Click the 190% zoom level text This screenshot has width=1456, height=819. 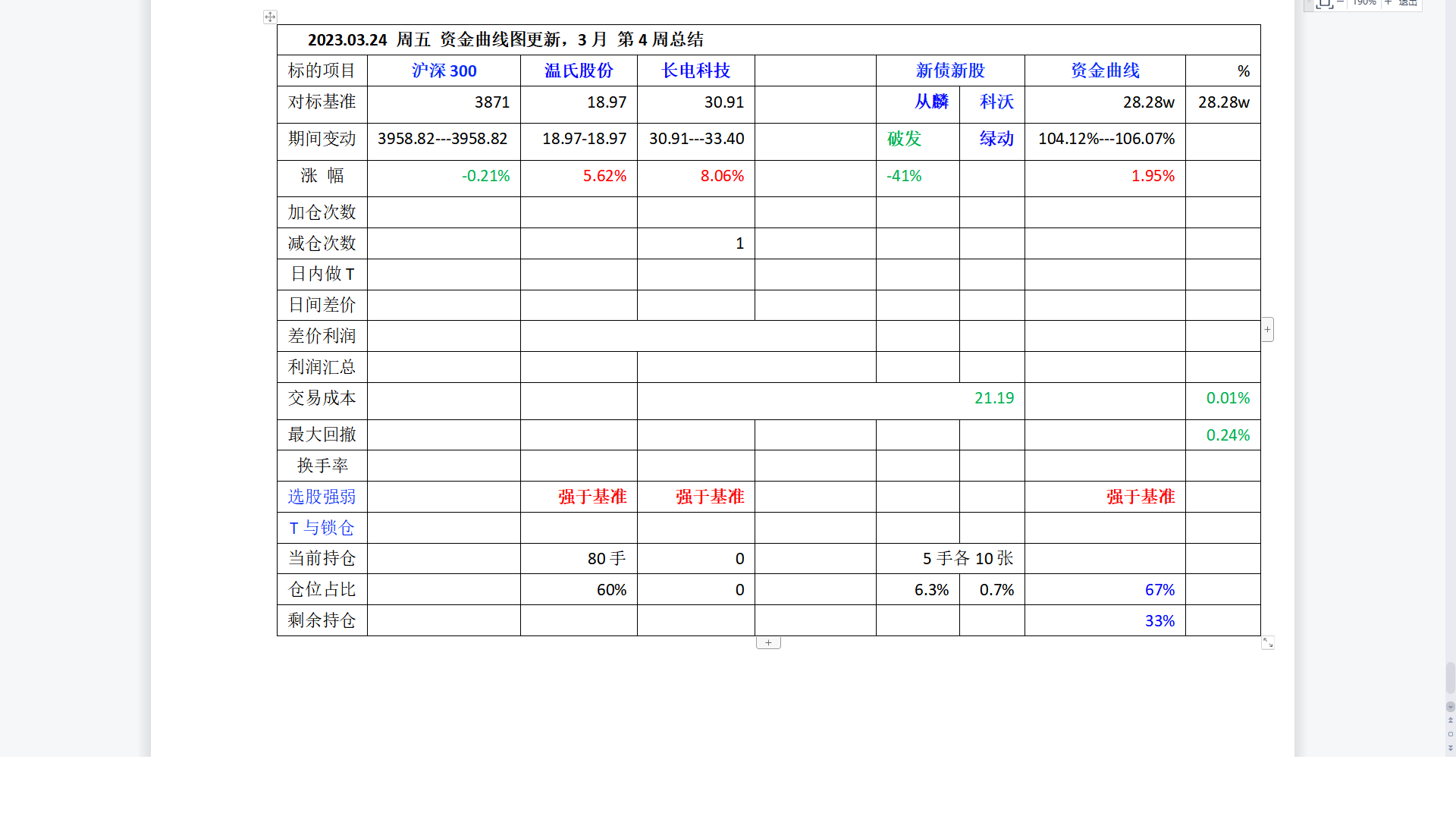click(x=1364, y=3)
